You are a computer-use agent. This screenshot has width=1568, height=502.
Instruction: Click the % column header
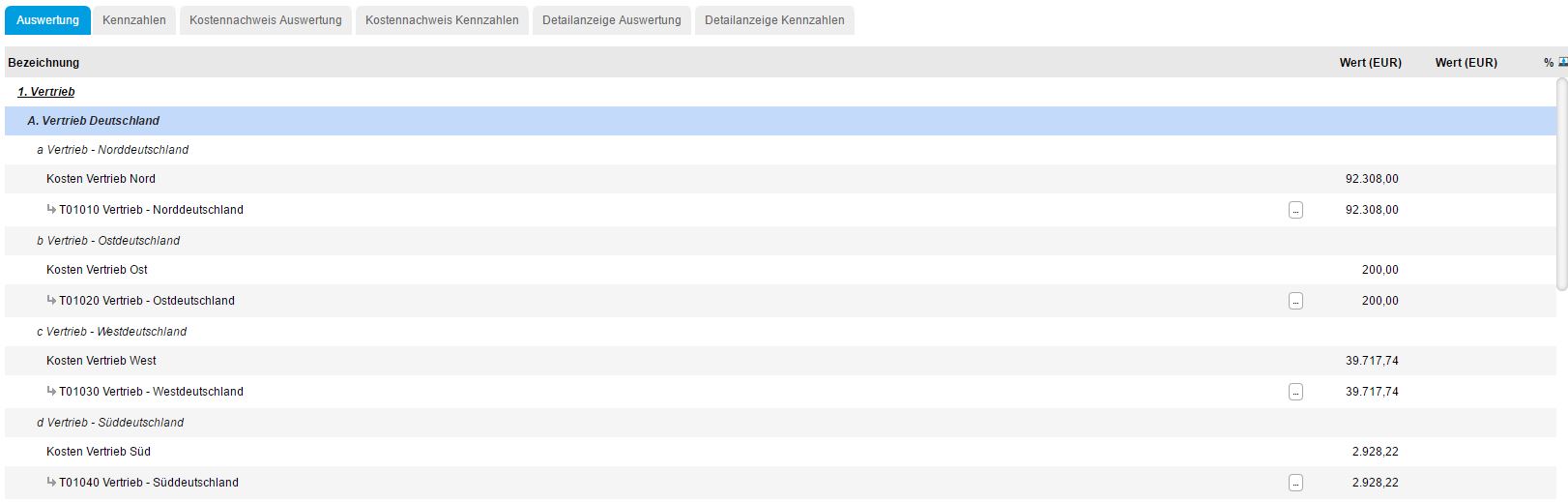1549,63
